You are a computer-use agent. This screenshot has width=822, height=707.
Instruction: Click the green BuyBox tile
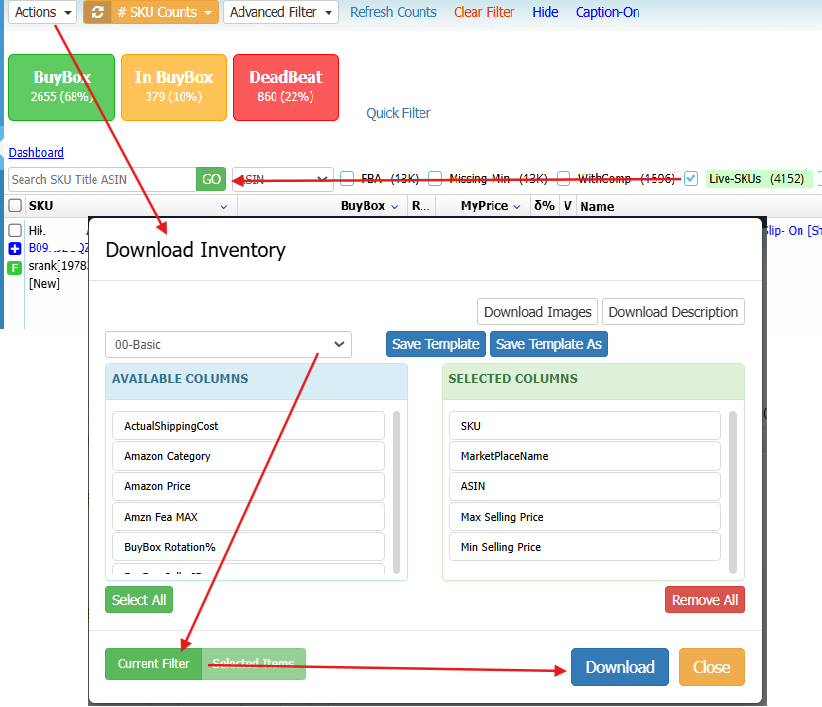click(x=61, y=87)
